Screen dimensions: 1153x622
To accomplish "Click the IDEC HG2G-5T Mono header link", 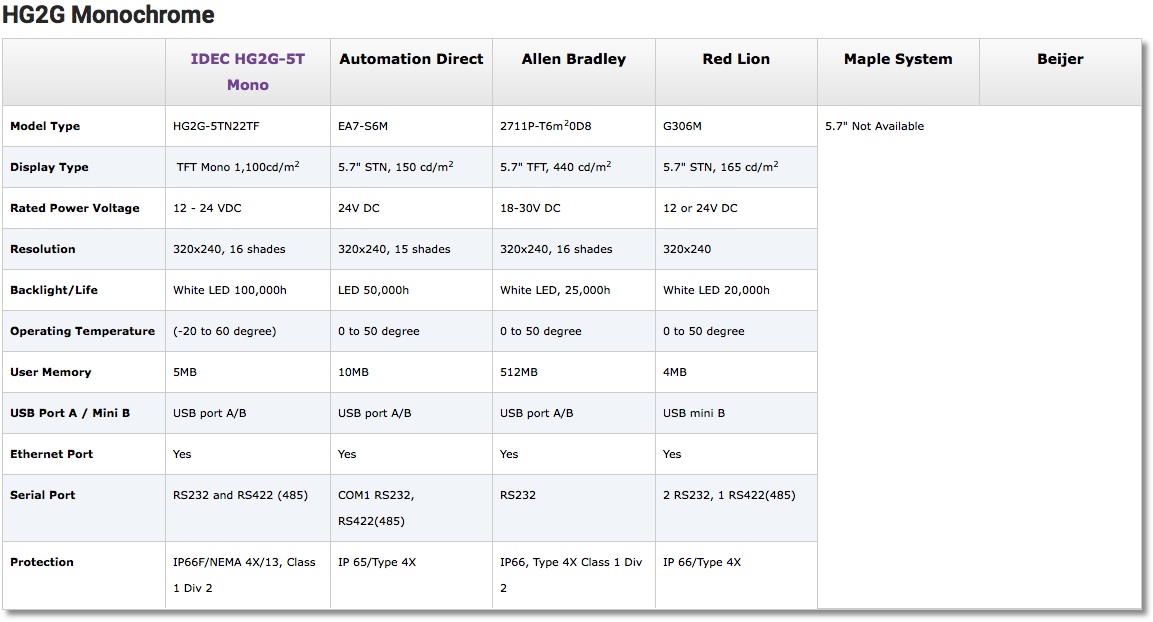I will tap(248, 72).
